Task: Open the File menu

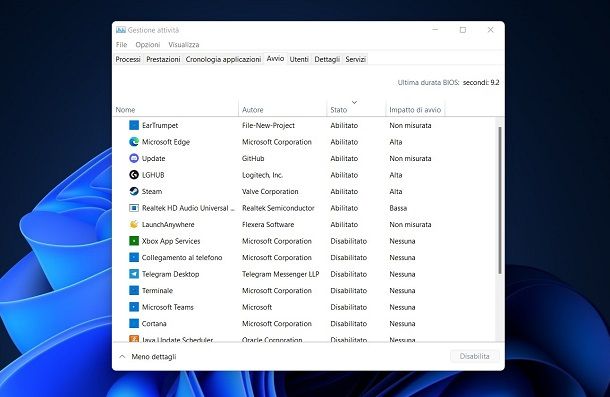Action: 121,45
